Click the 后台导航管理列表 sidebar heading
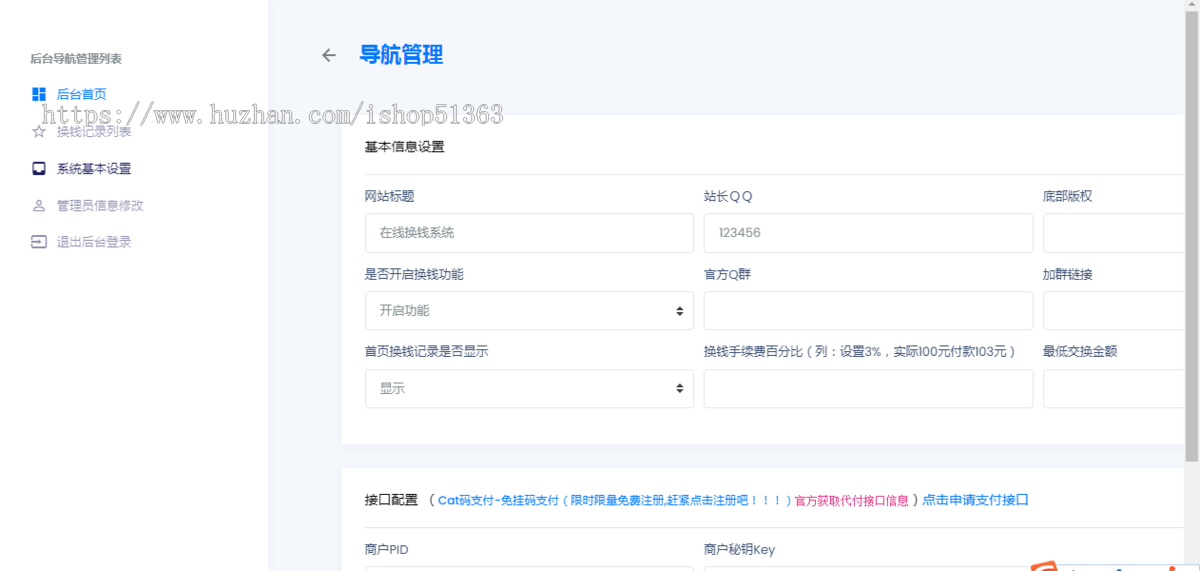The width and height of the screenshot is (1200, 571). coord(76,59)
